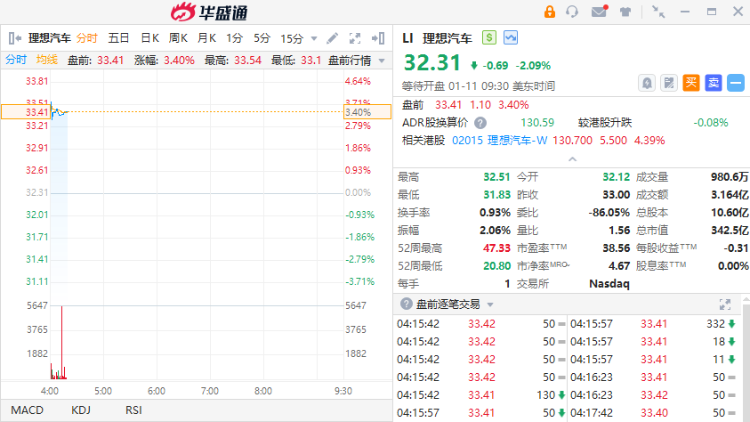
Task: Click the orange 买 buy button
Action: (690, 83)
